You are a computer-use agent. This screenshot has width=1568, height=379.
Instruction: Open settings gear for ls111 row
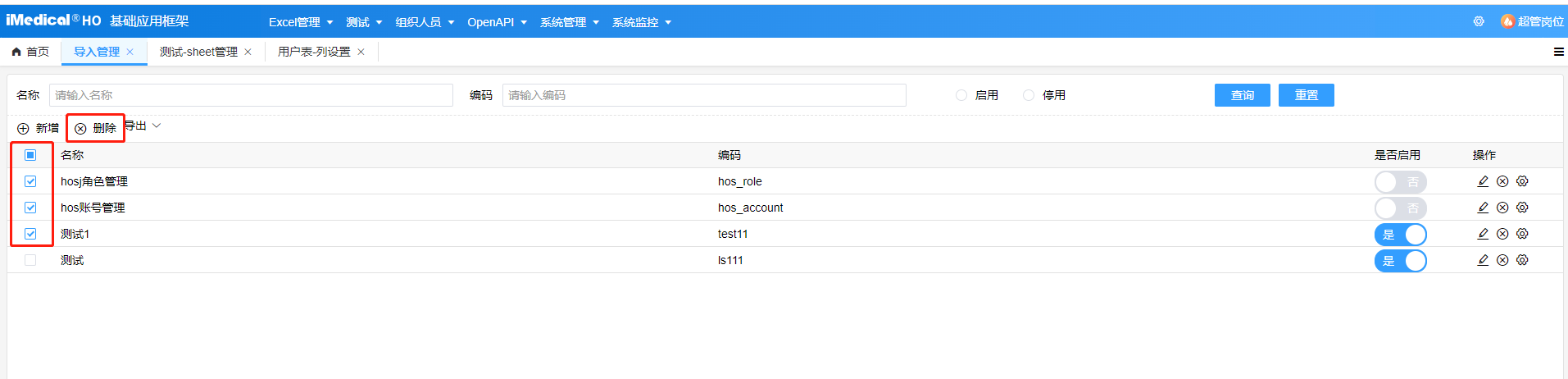(x=1522, y=260)
